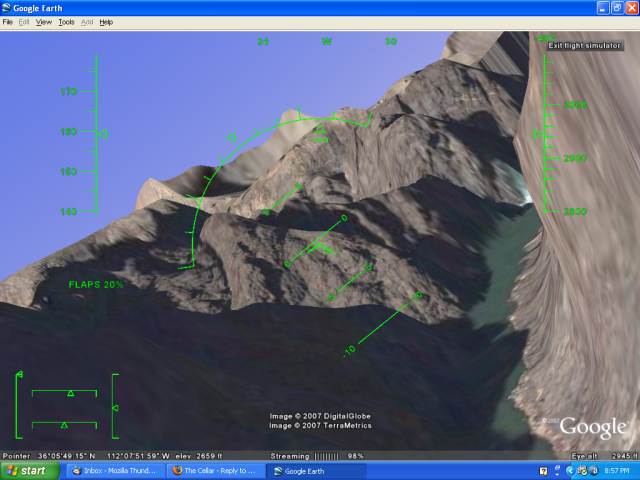Screen dimensions: 640x480
Task: Click the 2800 mark on altitude scale
Action: pos(575,211)
